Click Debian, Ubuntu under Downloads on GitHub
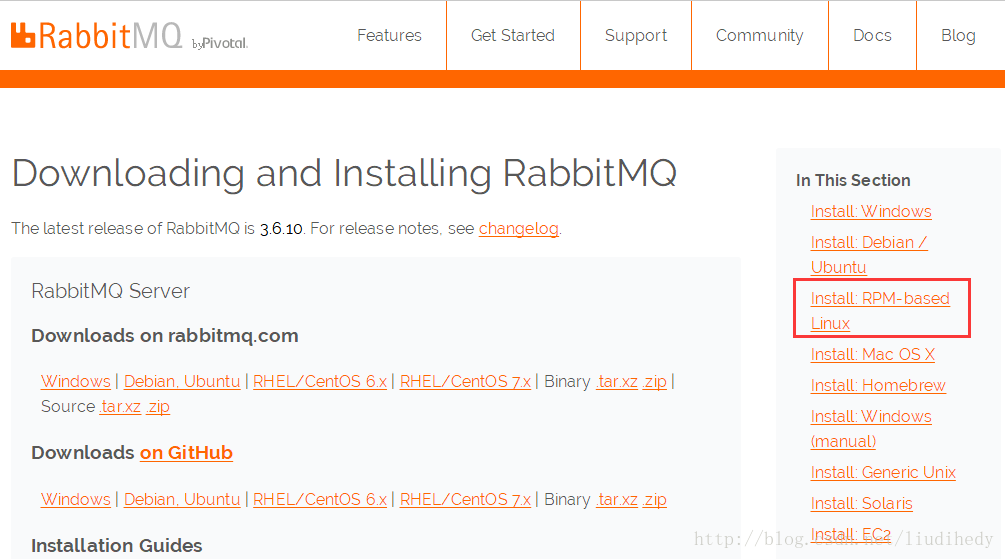This screenshot has height=559, width=1005. point(182,499)
